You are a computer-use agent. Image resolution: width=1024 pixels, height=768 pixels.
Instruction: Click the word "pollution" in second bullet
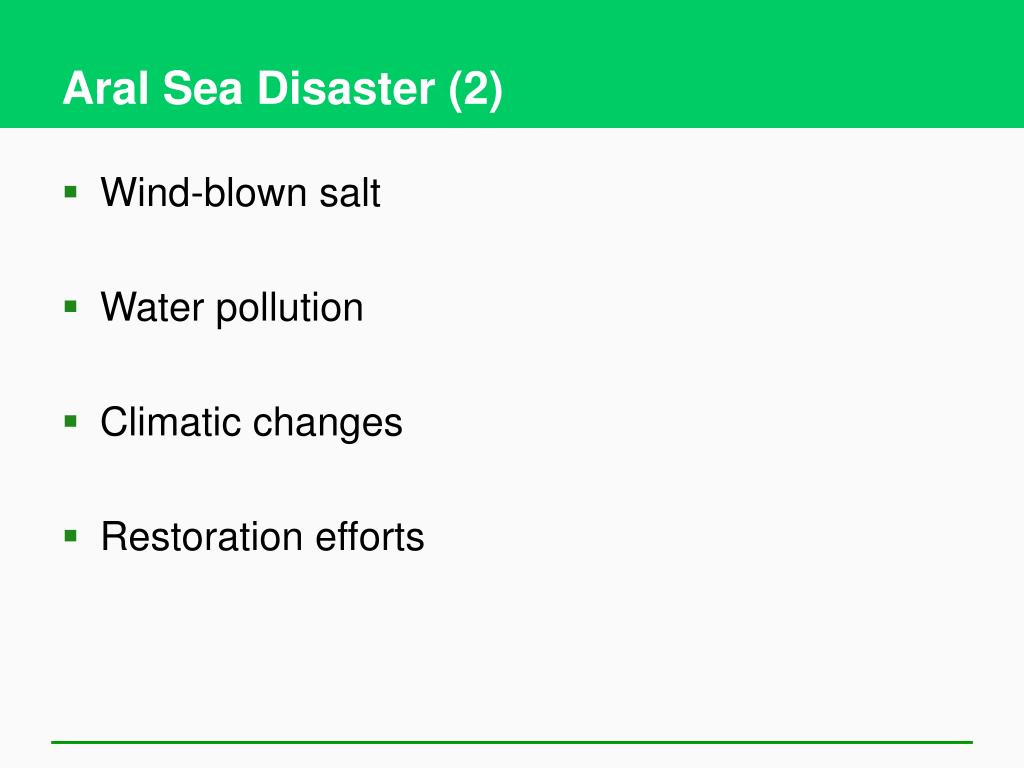289,308
